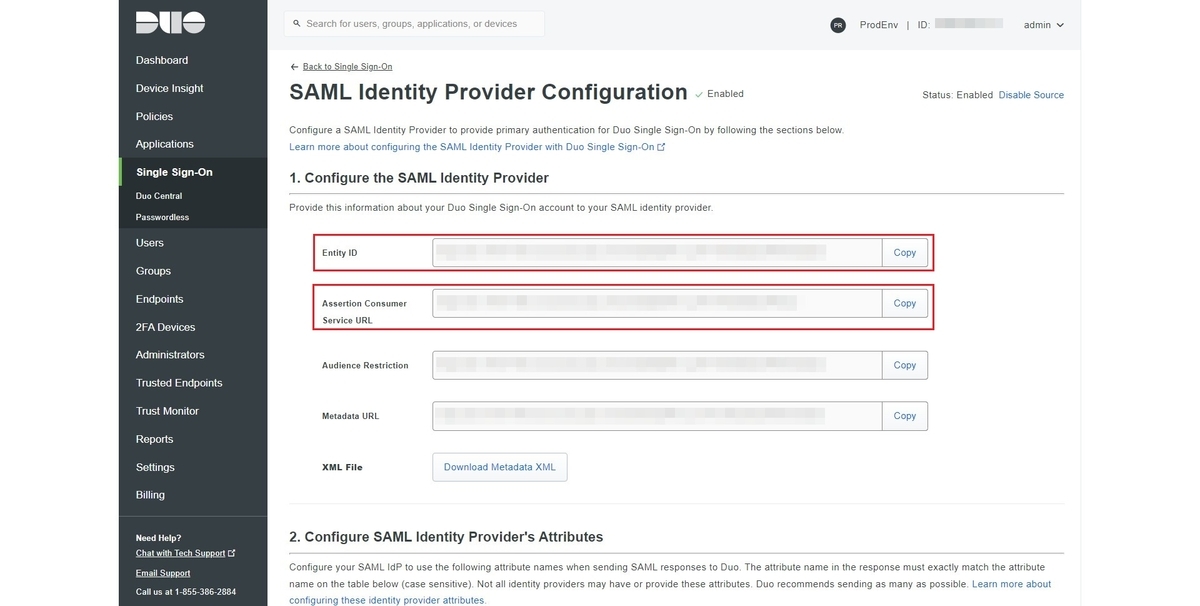Screen dimensions: 1200x606
Task: Open the learn more about SAML Identity Provider link
Action: pyautogui.click(x=477, y=147)
